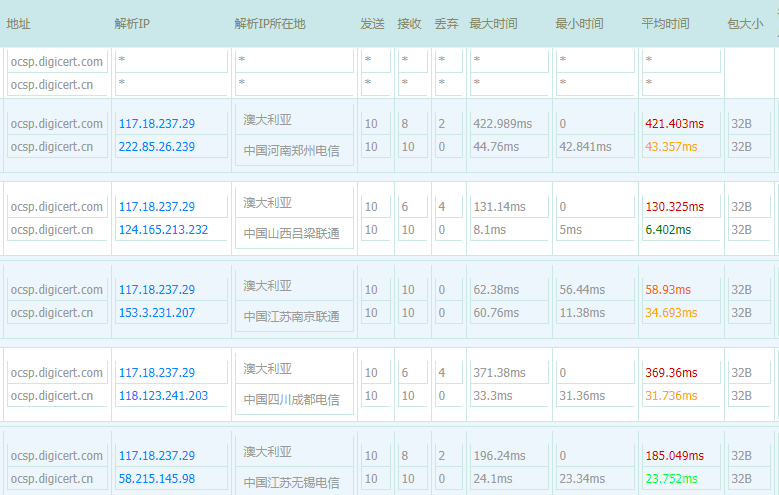The width and height of the screenshot is (779, 495).
Task: Click the 153.3.231.207 IP address
Action: tap(157, 313)
